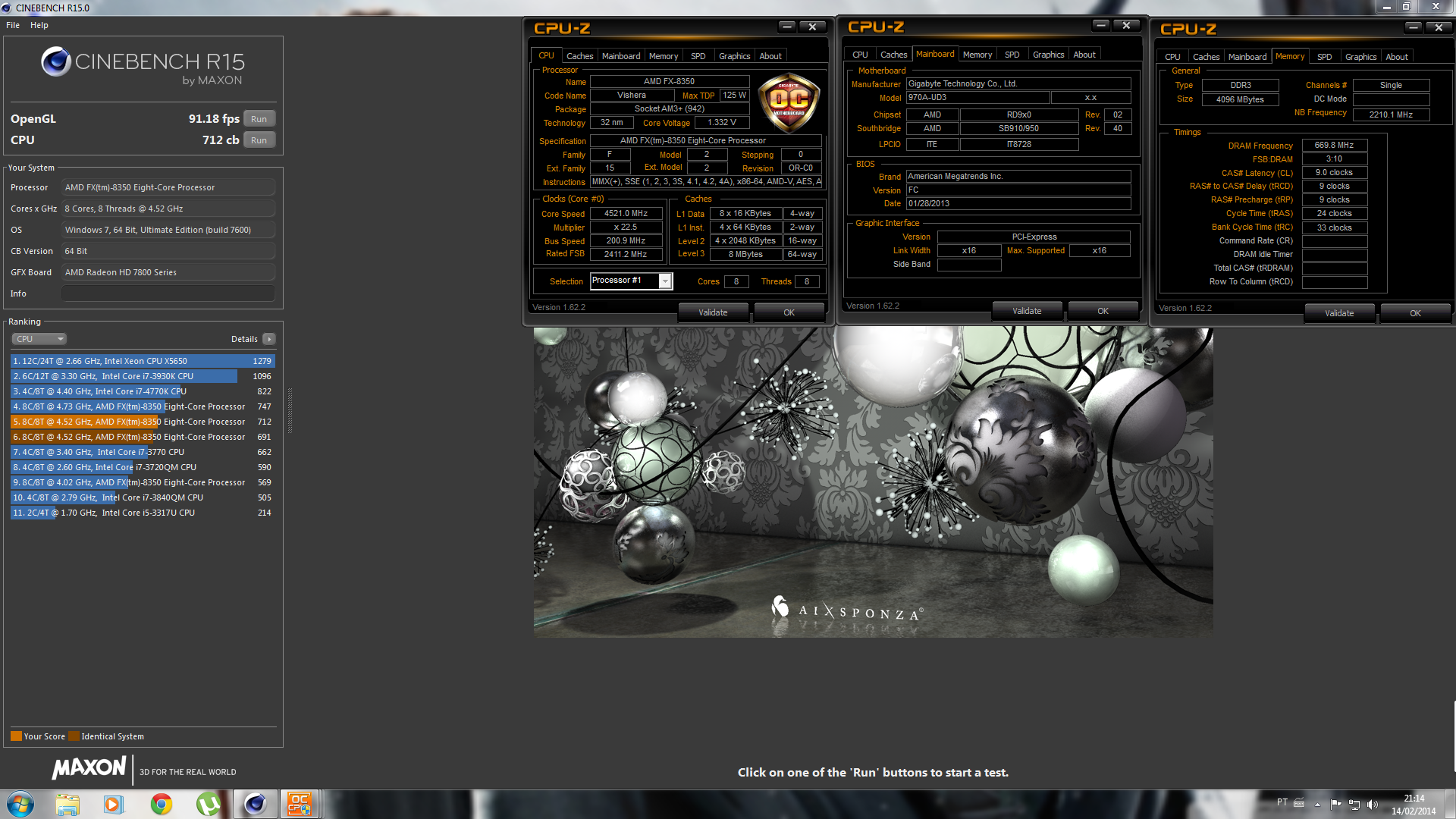Click the volume speaker tray icon
Screen dimensions: 1456x819
1373,804
